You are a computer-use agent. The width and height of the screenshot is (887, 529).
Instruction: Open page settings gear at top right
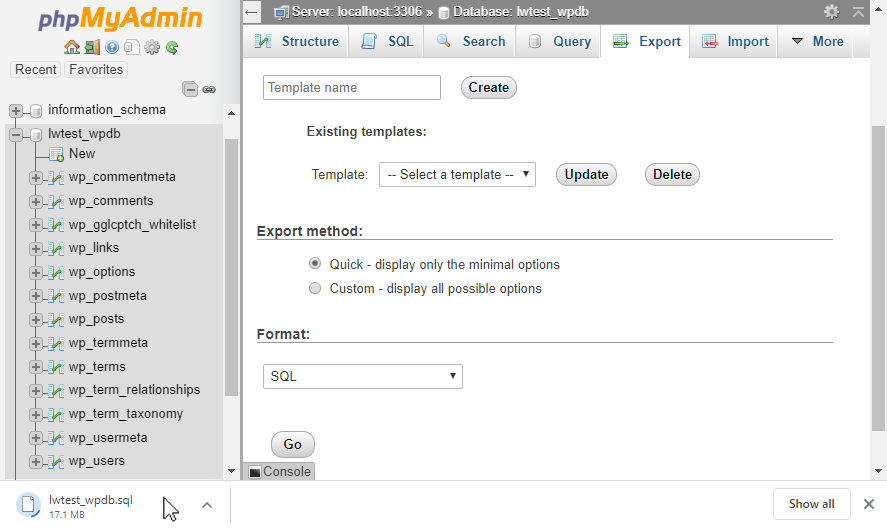831,12
